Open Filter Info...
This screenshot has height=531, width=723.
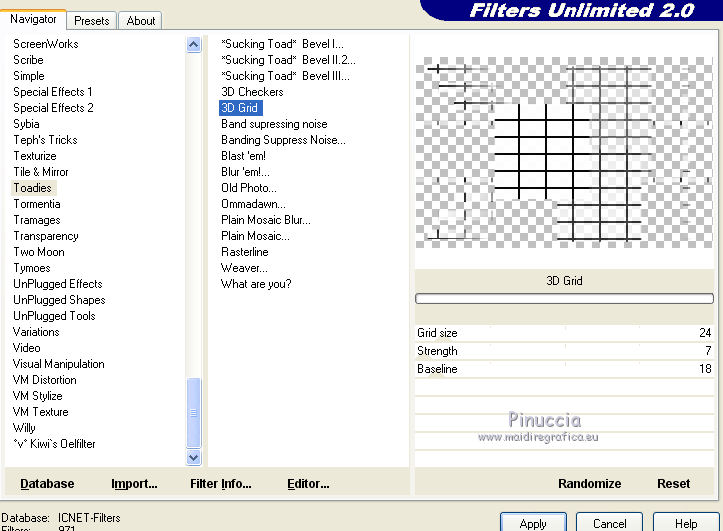tap(221, 484)
